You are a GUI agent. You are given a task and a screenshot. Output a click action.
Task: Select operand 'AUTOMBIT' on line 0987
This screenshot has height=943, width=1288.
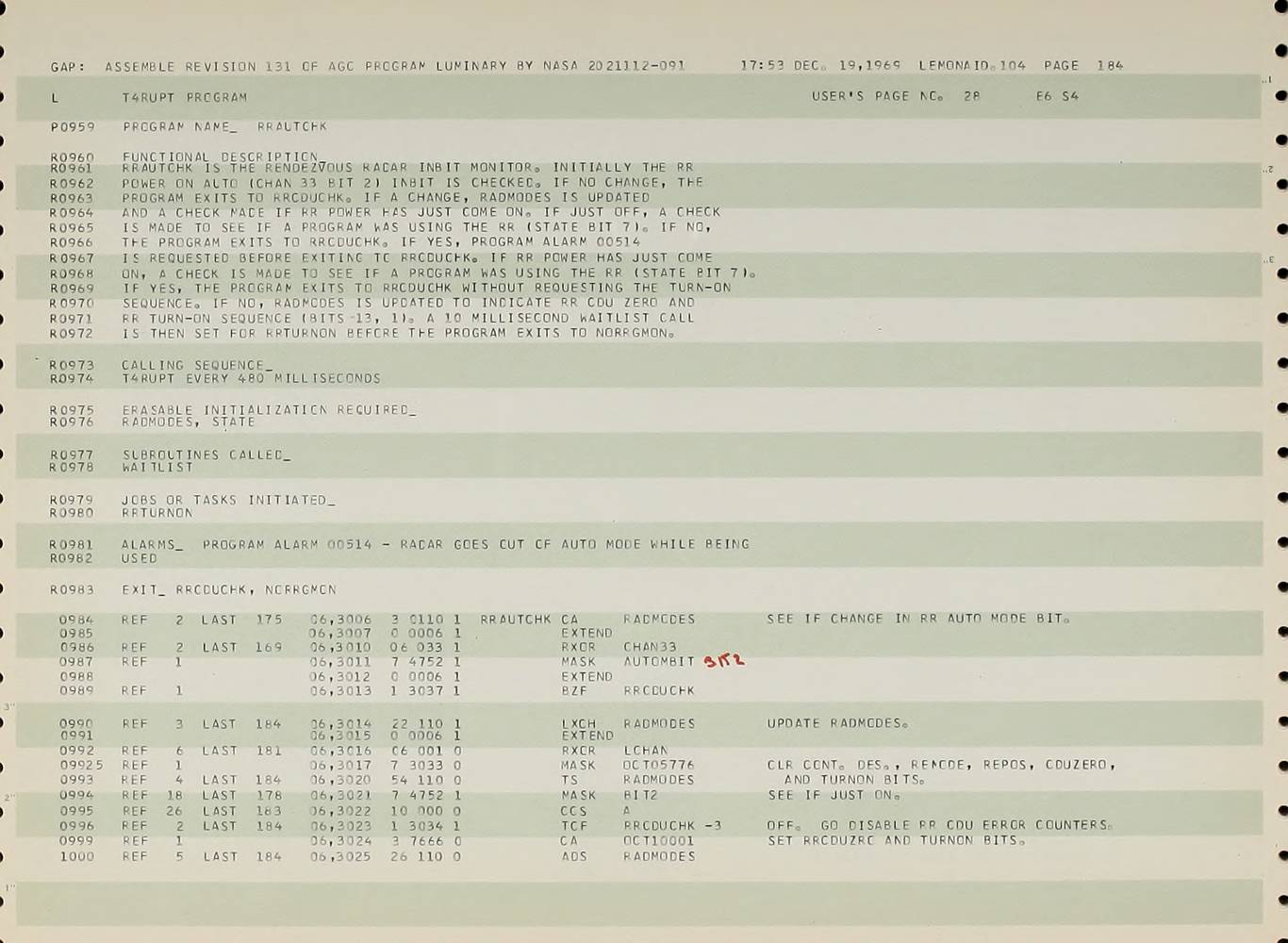click(x=659, y=662)
